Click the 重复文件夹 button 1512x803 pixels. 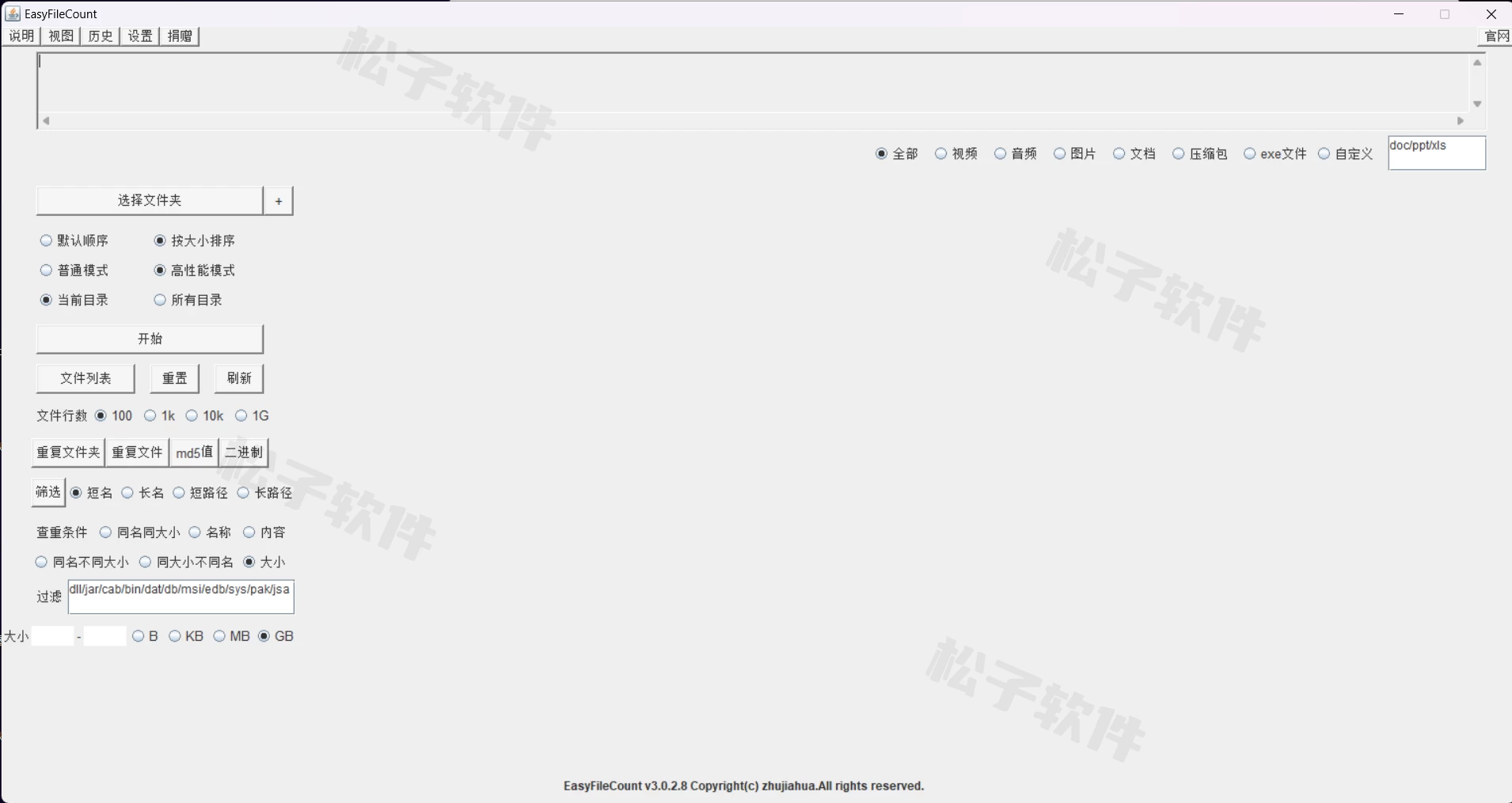coord(68,453)
